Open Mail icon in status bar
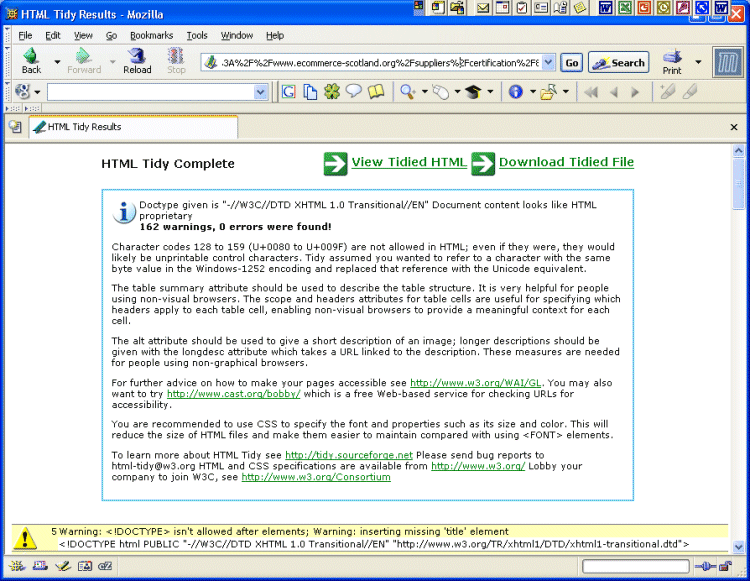 (40, 566)
